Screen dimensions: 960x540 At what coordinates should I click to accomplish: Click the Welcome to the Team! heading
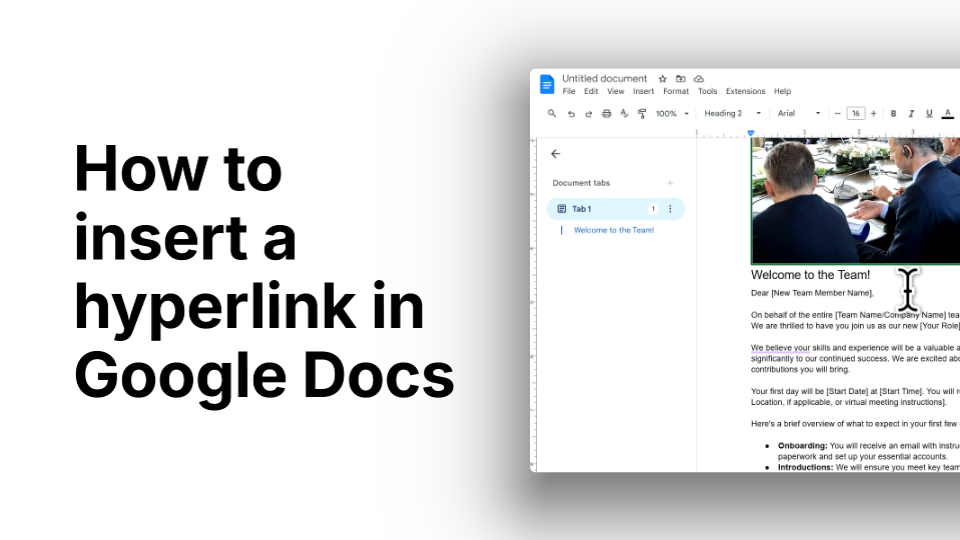tap(810, 275)
